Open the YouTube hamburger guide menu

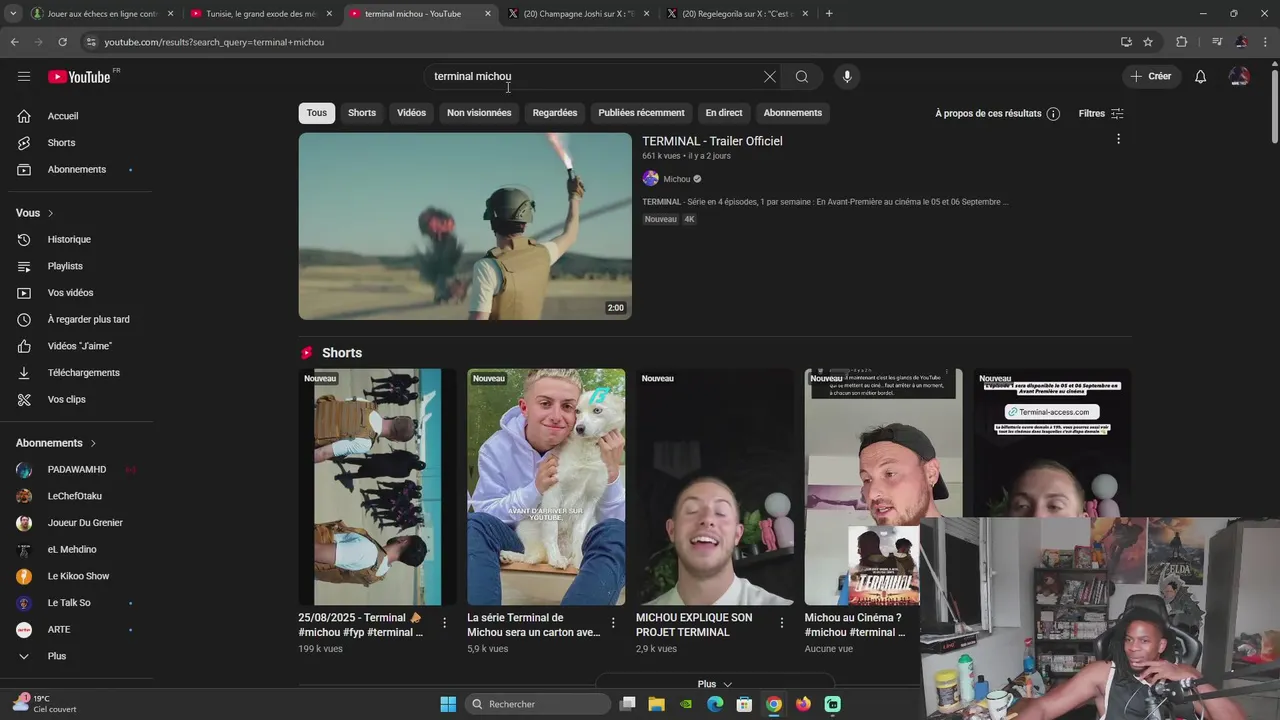click(x=24, y=76)
